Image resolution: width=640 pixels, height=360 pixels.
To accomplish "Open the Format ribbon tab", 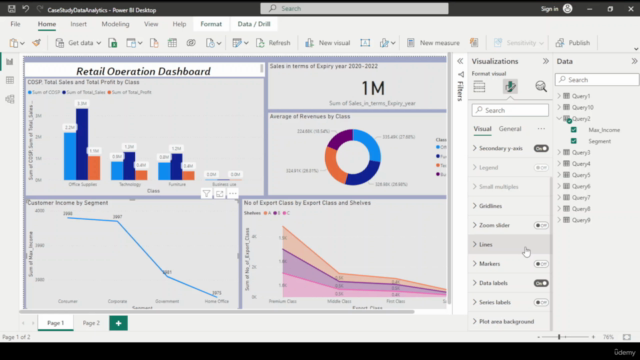I will coord(211,24).
